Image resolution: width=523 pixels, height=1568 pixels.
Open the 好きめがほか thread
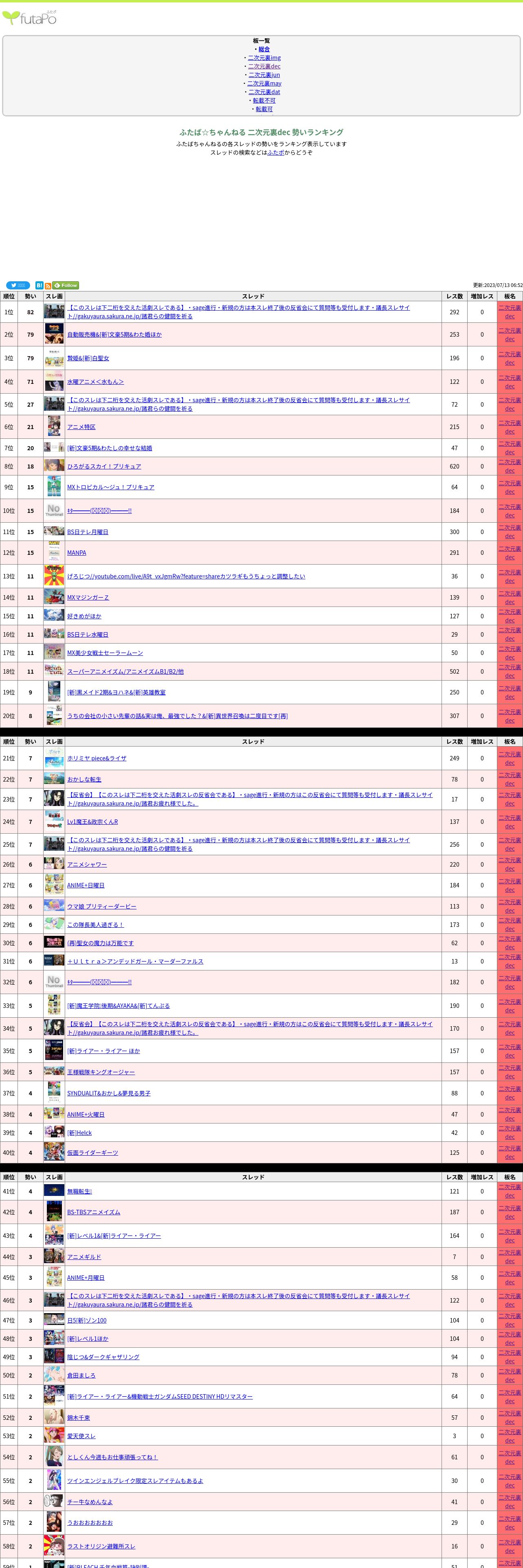[x=84, y=616]
